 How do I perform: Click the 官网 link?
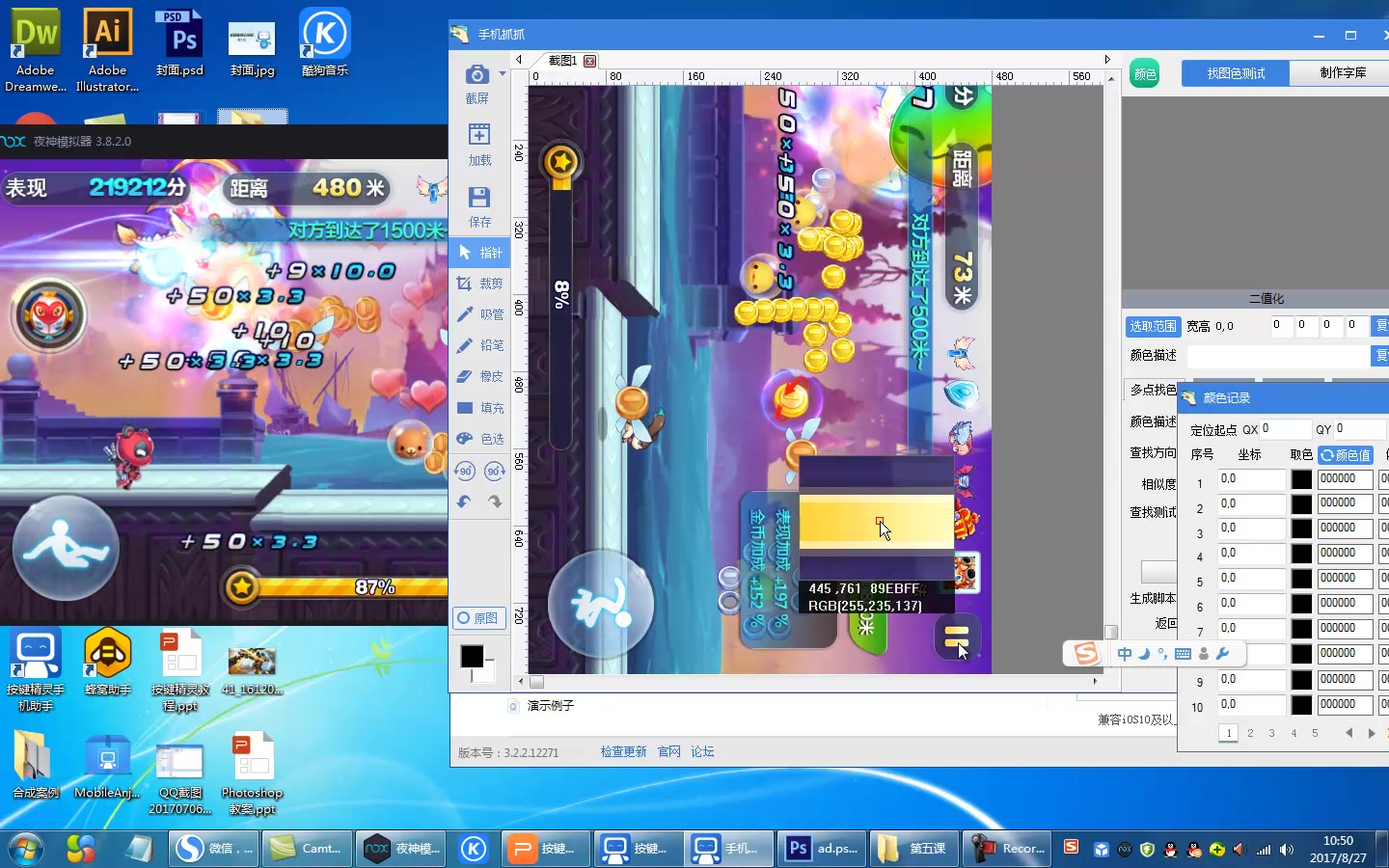pos(668,752)
